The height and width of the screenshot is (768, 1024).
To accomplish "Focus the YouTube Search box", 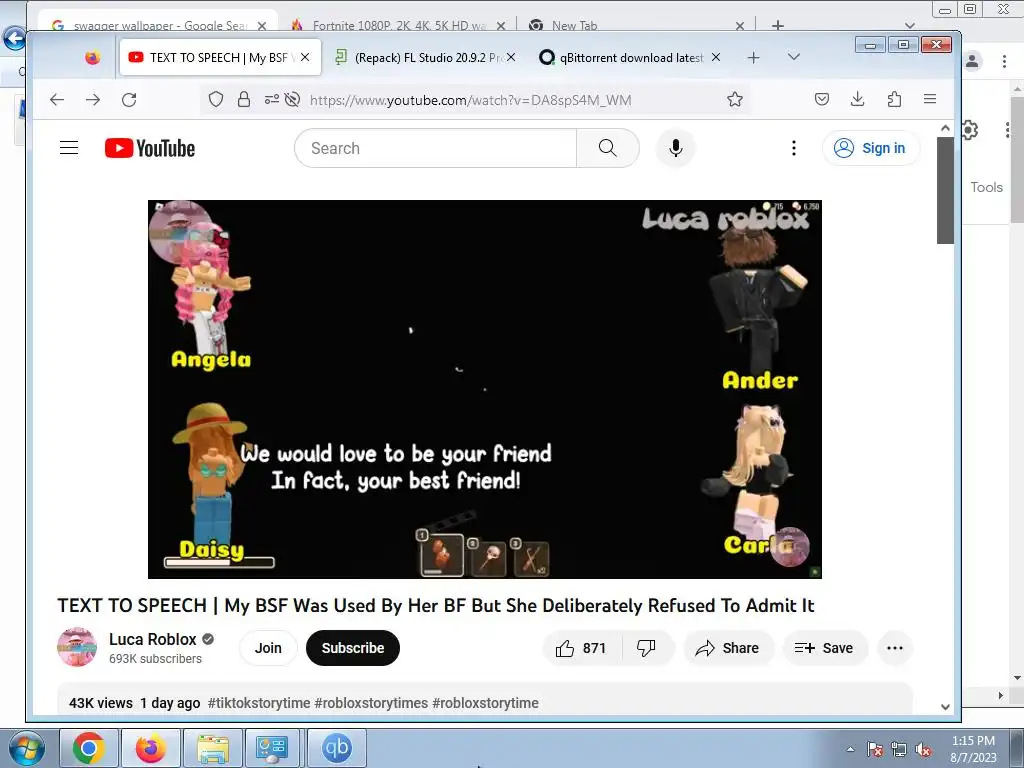I will [436, 148].
